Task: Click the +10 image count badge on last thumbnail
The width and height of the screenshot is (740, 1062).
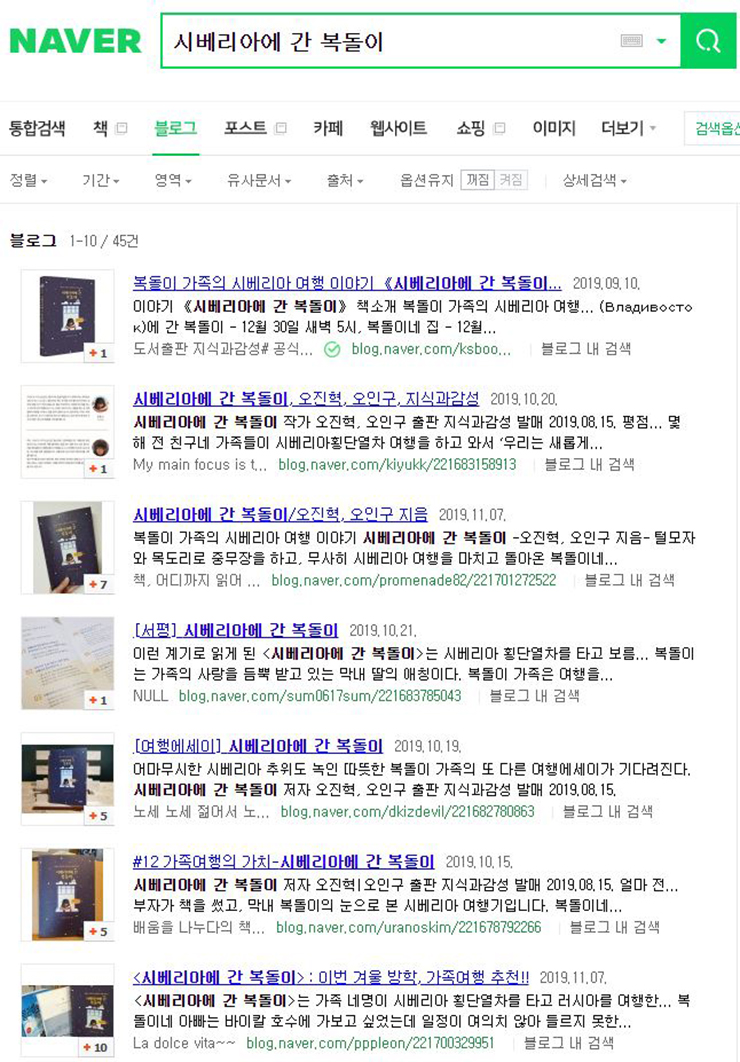Action: point(95,1047)
